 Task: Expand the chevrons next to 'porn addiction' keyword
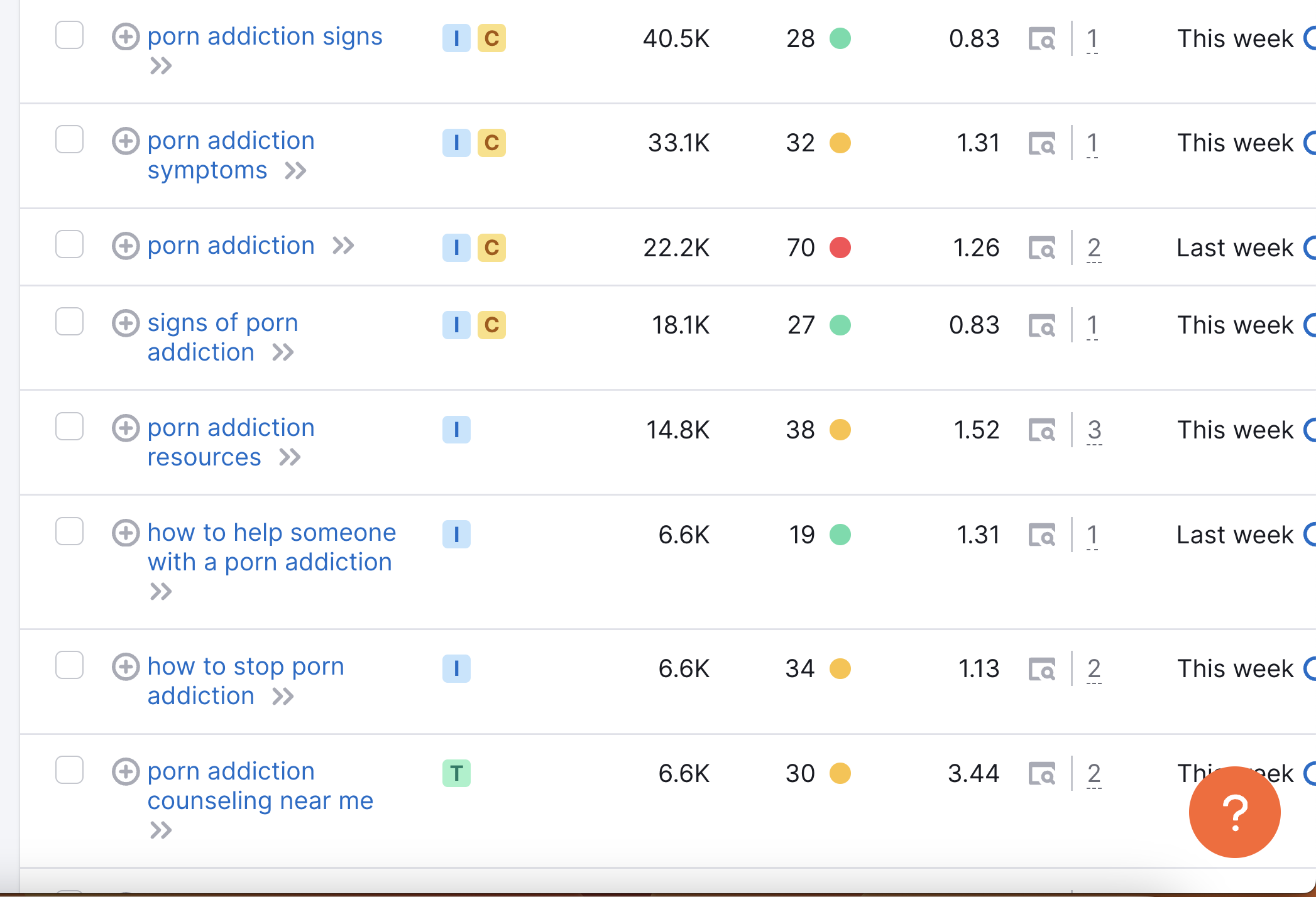[343, 246]
